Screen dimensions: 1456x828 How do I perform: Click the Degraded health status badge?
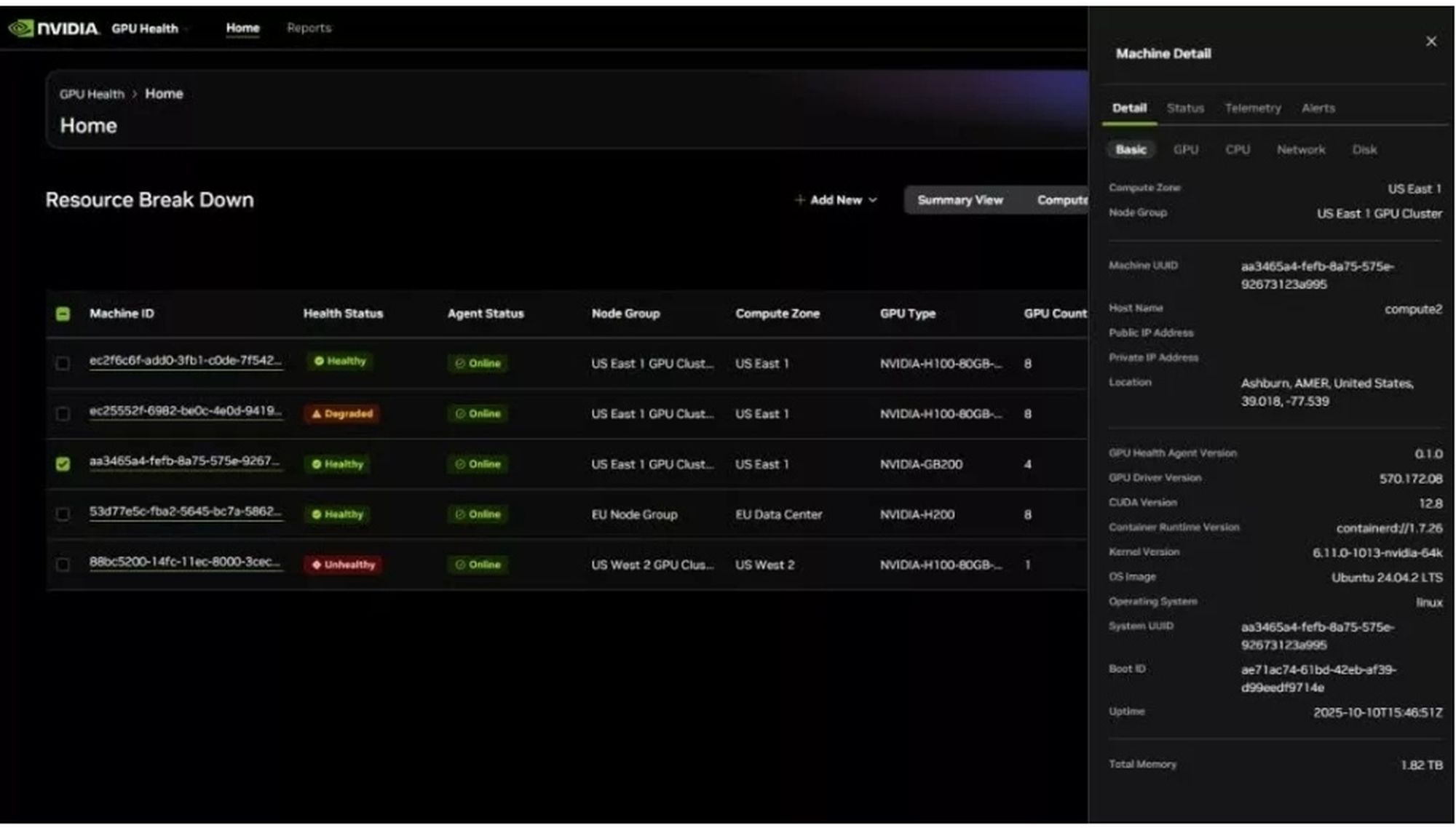(x=341, y=414)
